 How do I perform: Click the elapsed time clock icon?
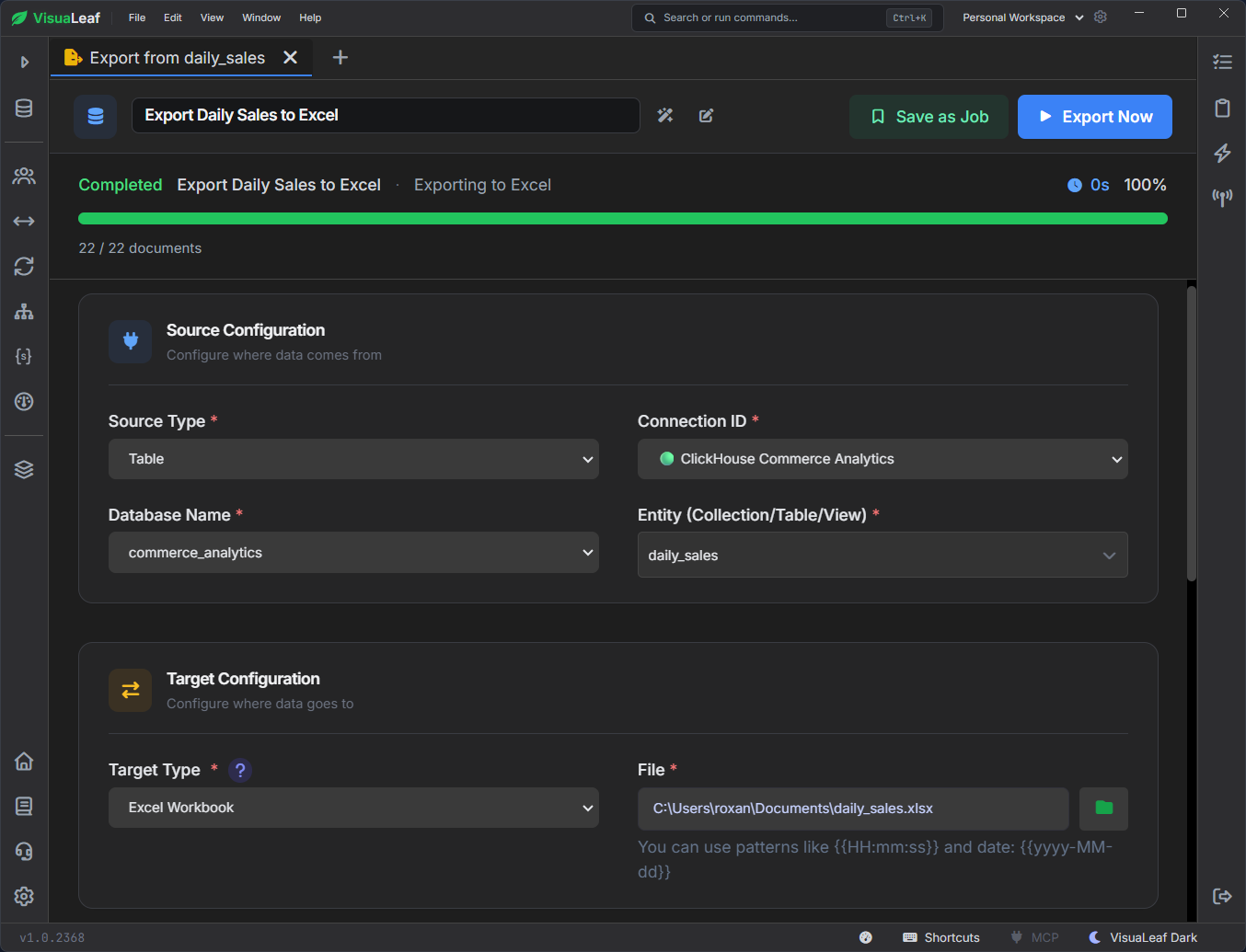coord(1075,185)
